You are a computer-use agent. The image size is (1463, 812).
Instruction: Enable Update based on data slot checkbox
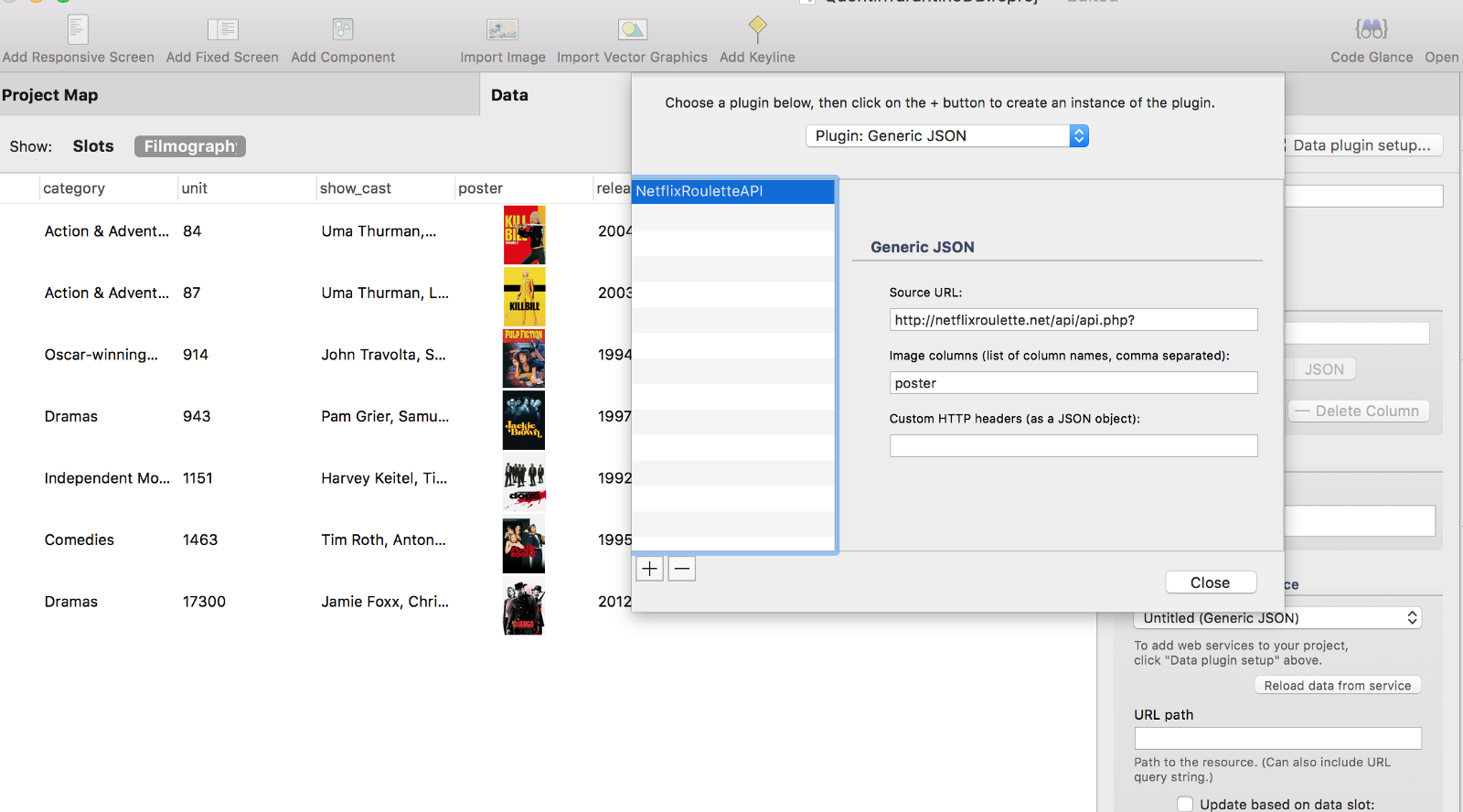[x=1185, y=804]
